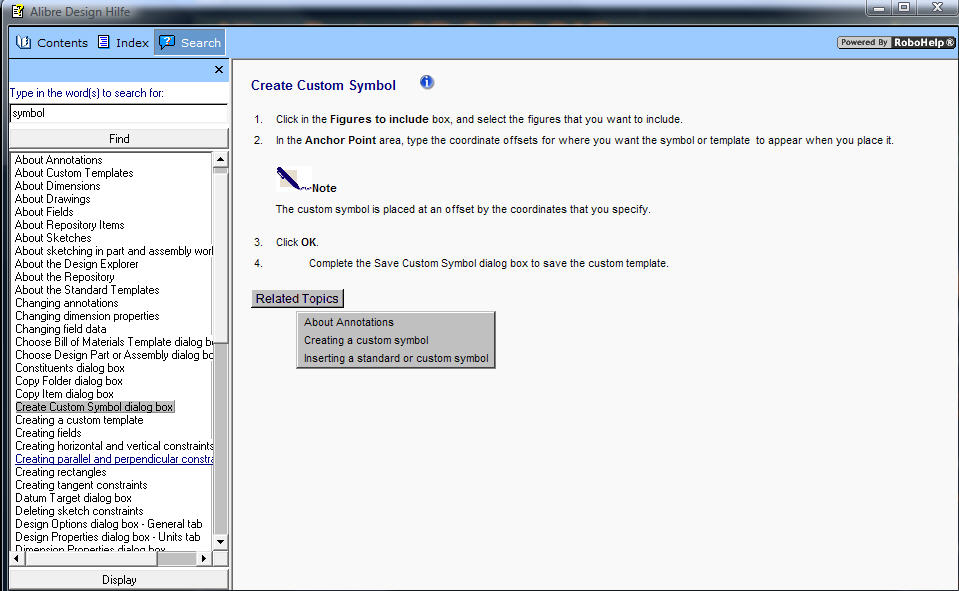Screen dimensions: 959x591
Task: Click the Display button
Action: [x=119, y=579]
